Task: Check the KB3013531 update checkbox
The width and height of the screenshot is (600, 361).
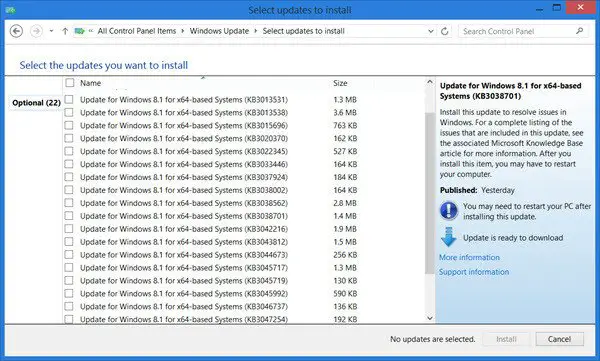Action: point(69,100)
